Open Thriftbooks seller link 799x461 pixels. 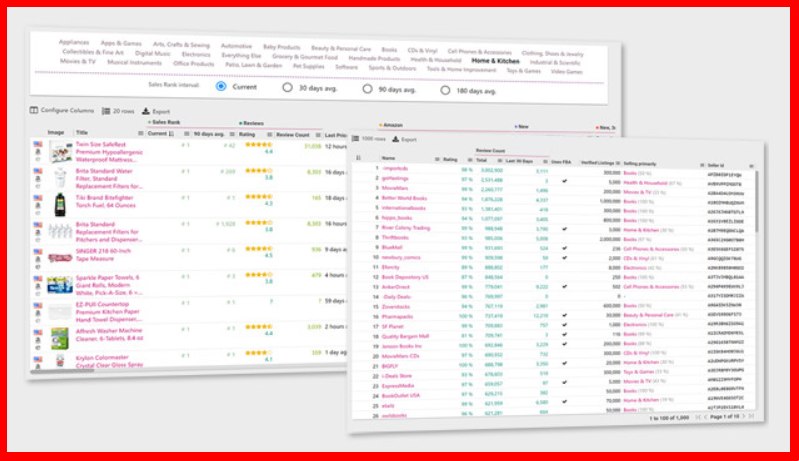(395, 237)
